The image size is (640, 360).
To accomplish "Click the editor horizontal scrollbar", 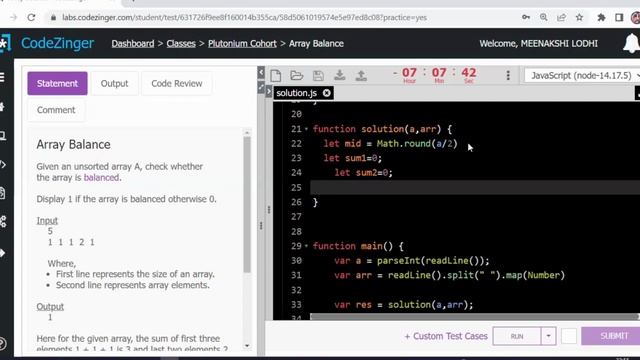I will [x=474, y=317].
